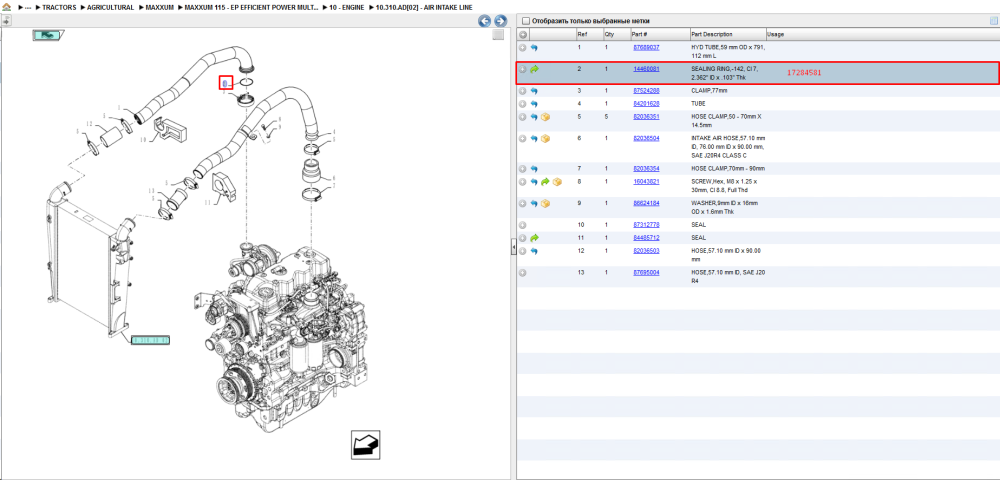Click the plus icon in the table header
The width and height of the screenshot is (1000, 480).
coord(522,34)
